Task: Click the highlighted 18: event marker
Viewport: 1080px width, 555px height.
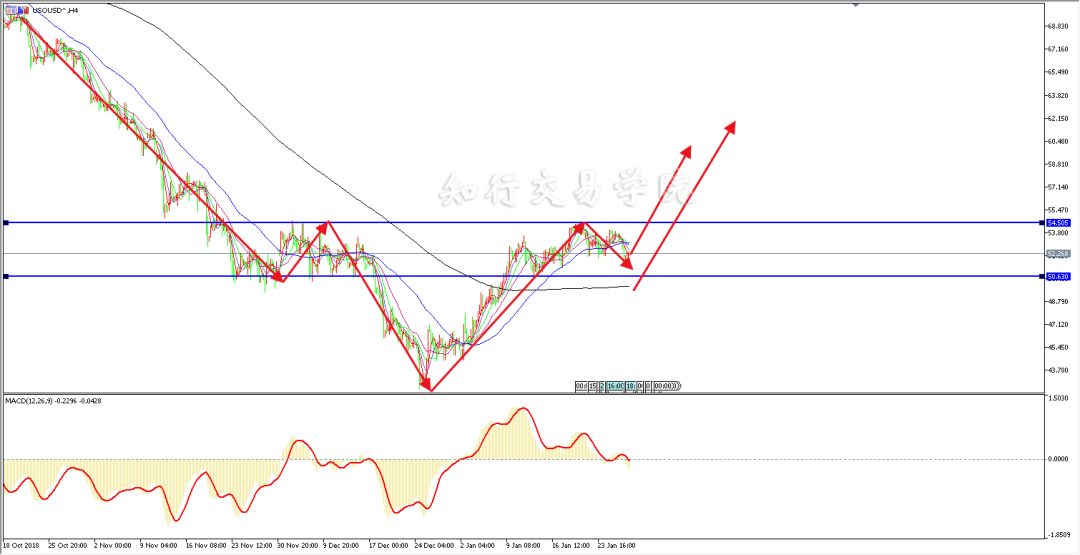Action: pos(631,386)
